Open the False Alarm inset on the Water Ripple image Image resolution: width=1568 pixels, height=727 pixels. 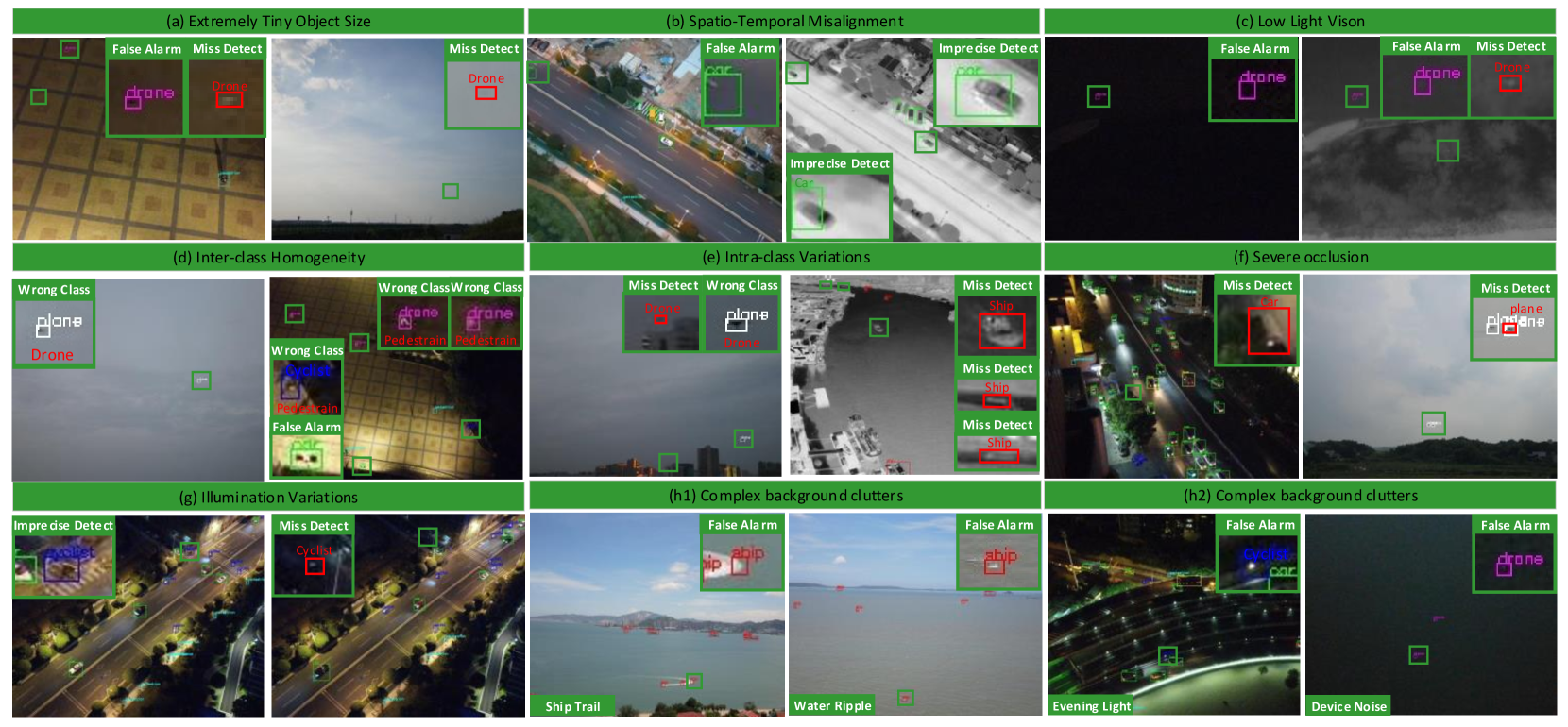tap(998, 553)
